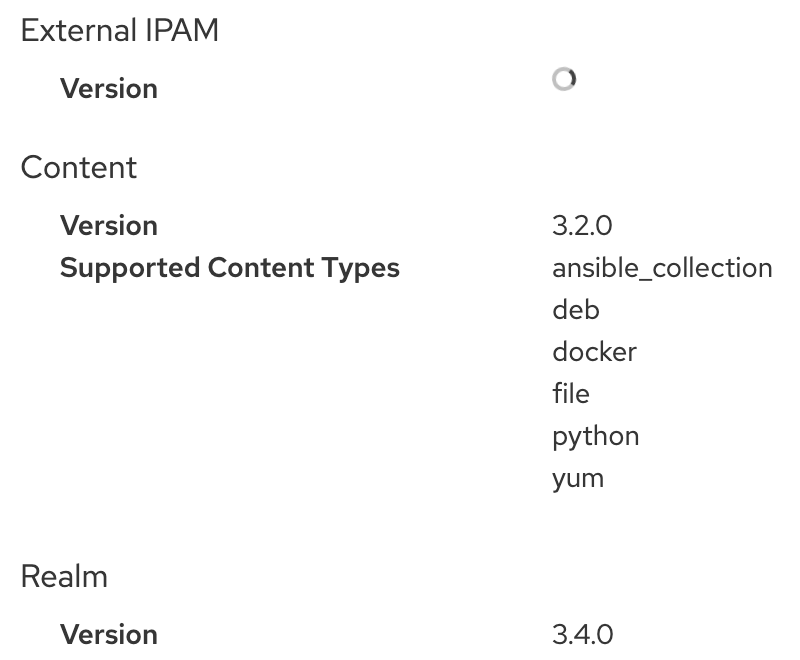Click the Version label under Realm
Viewport: 800px width, 660px height.
click(x=109, y=634)
